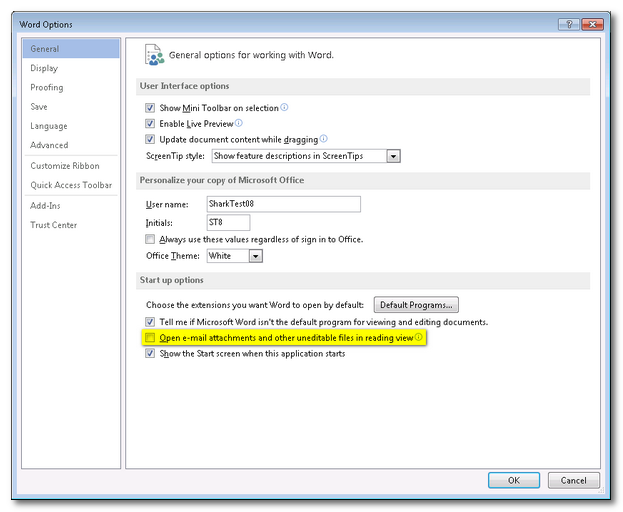Viewport: 623px width, 512px height.
Task: Select Quick Access Toolbar category
Action: 71,185
